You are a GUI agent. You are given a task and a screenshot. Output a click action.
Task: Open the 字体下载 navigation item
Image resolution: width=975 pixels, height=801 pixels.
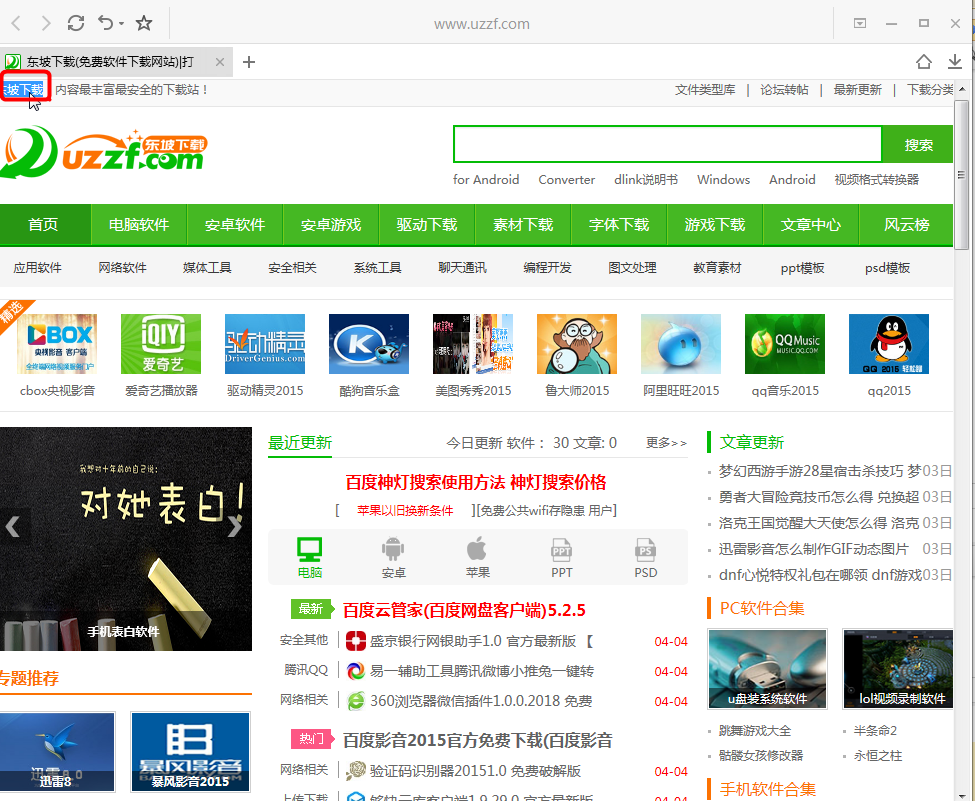click(619, 225)
